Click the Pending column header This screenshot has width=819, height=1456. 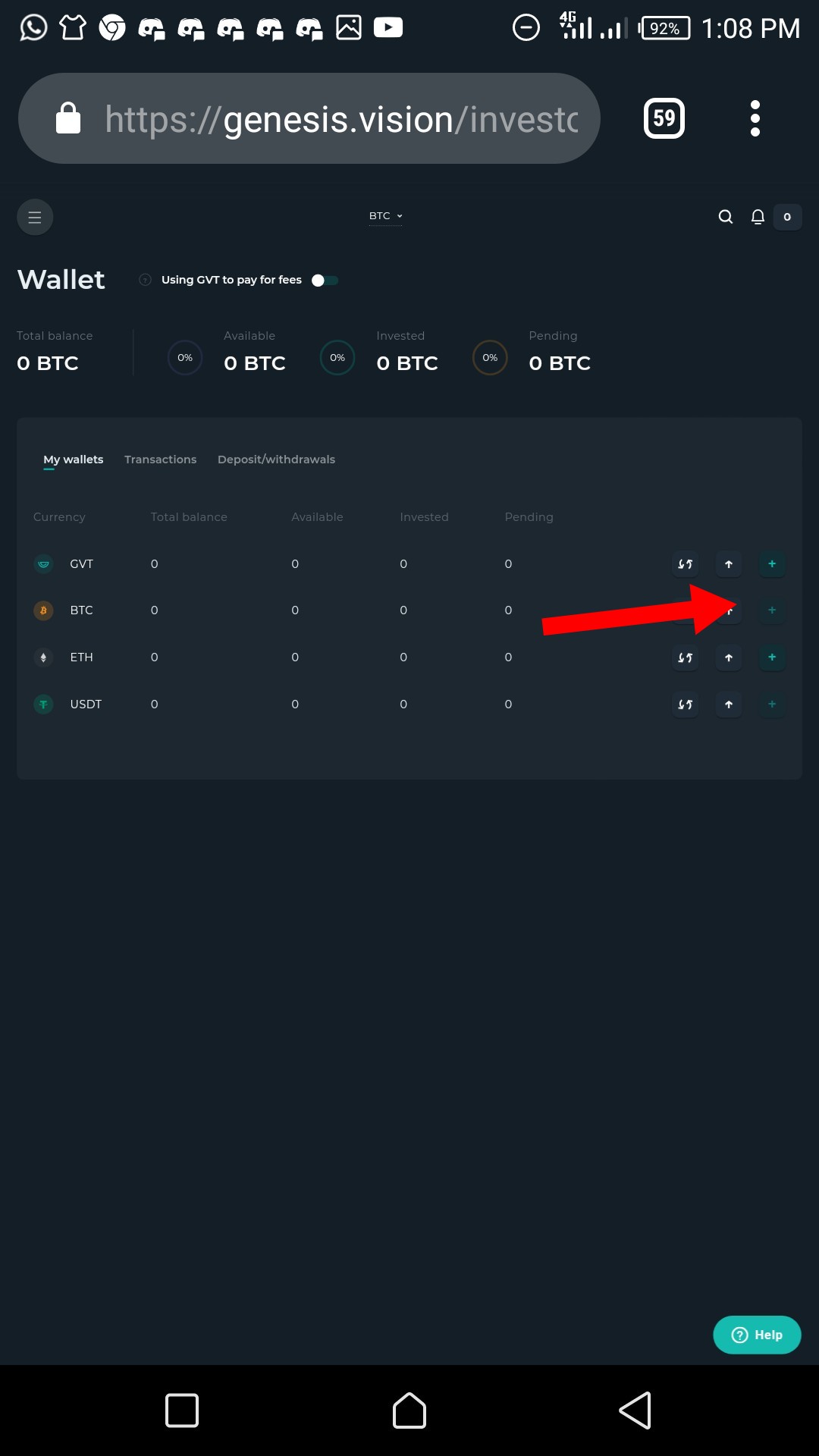coord(529,517)
